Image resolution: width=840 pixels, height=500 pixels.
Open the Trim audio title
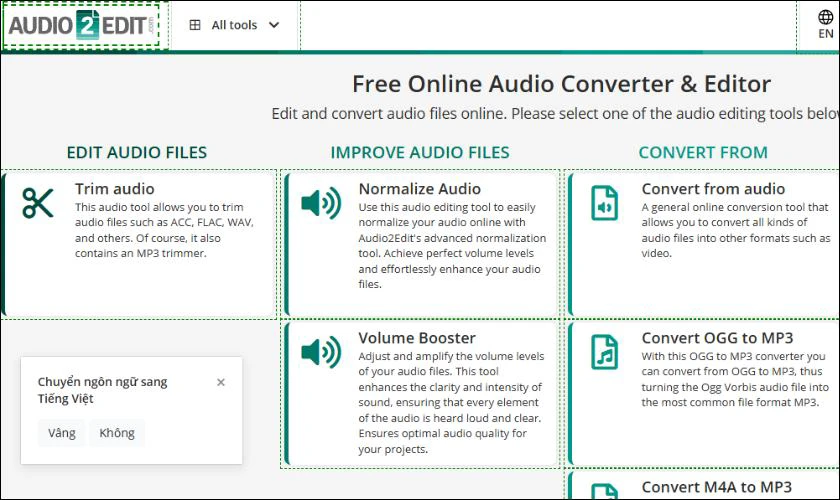[x=115, y=189]
